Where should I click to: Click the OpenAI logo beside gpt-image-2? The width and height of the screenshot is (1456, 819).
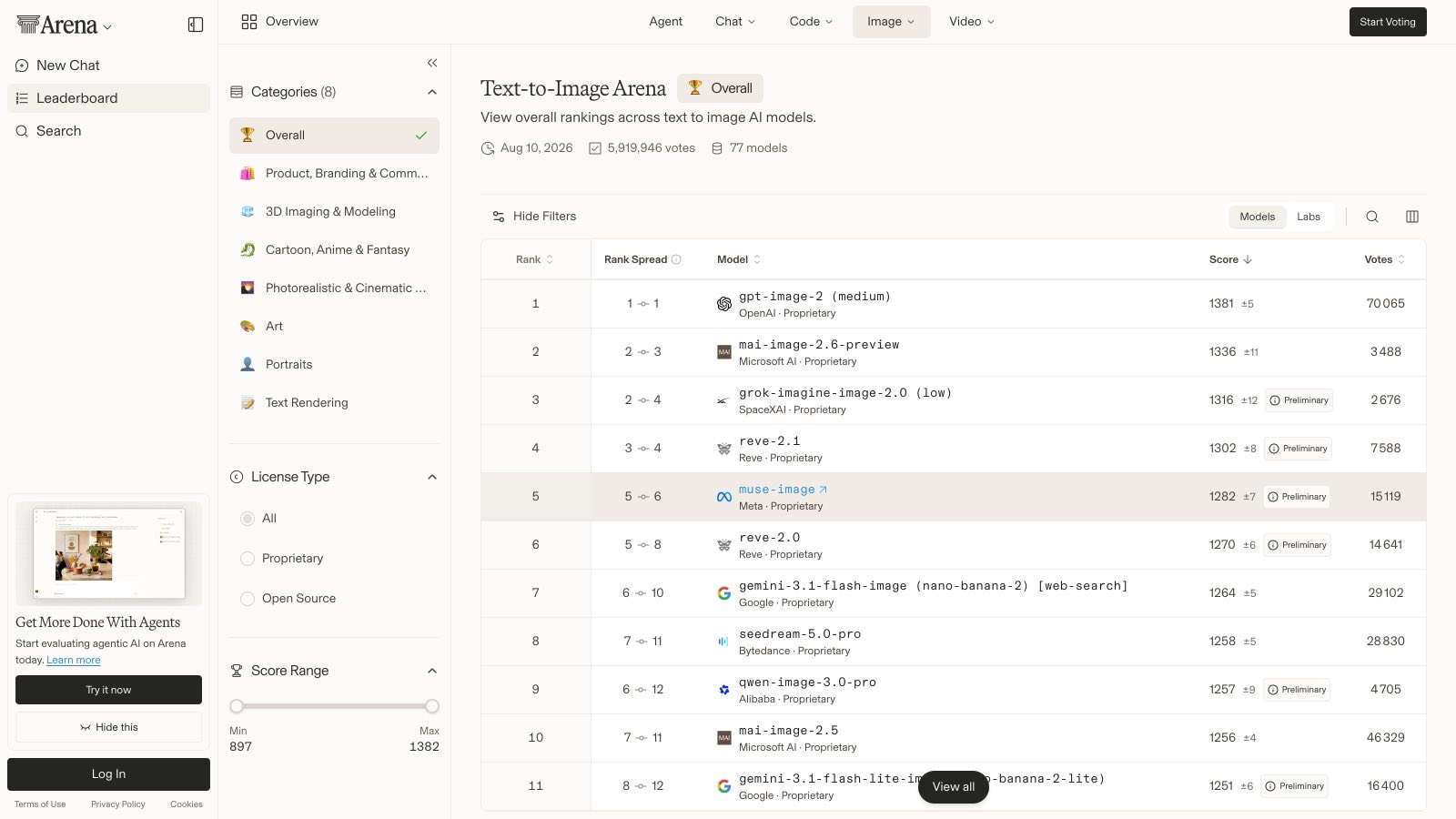[x=724, y=304]
